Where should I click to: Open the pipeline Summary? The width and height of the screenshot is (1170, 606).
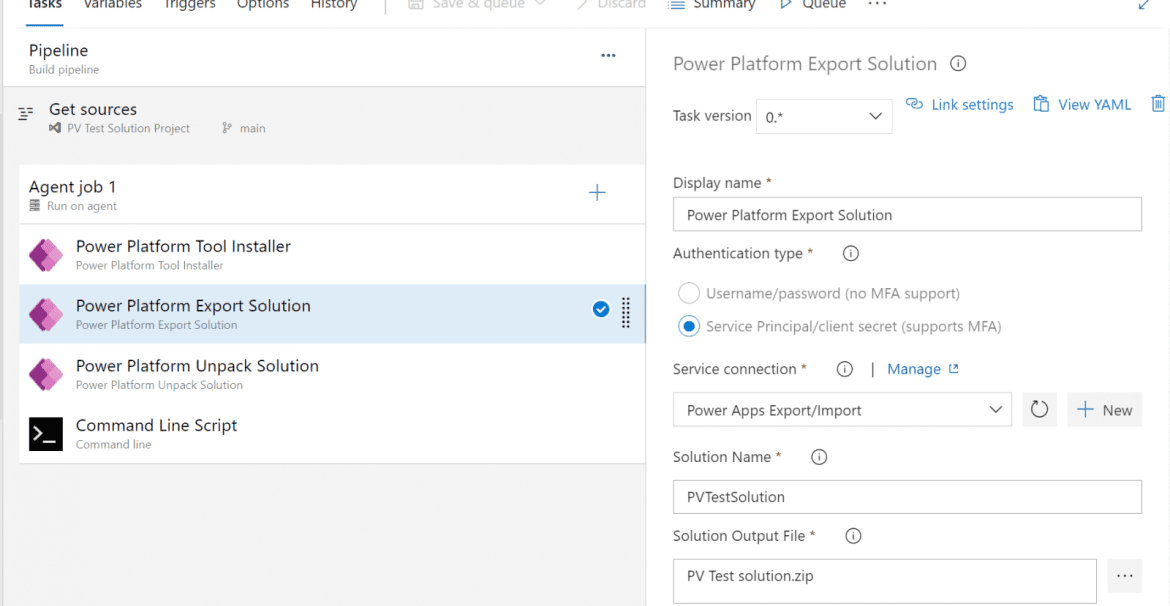tap(712, 4)
